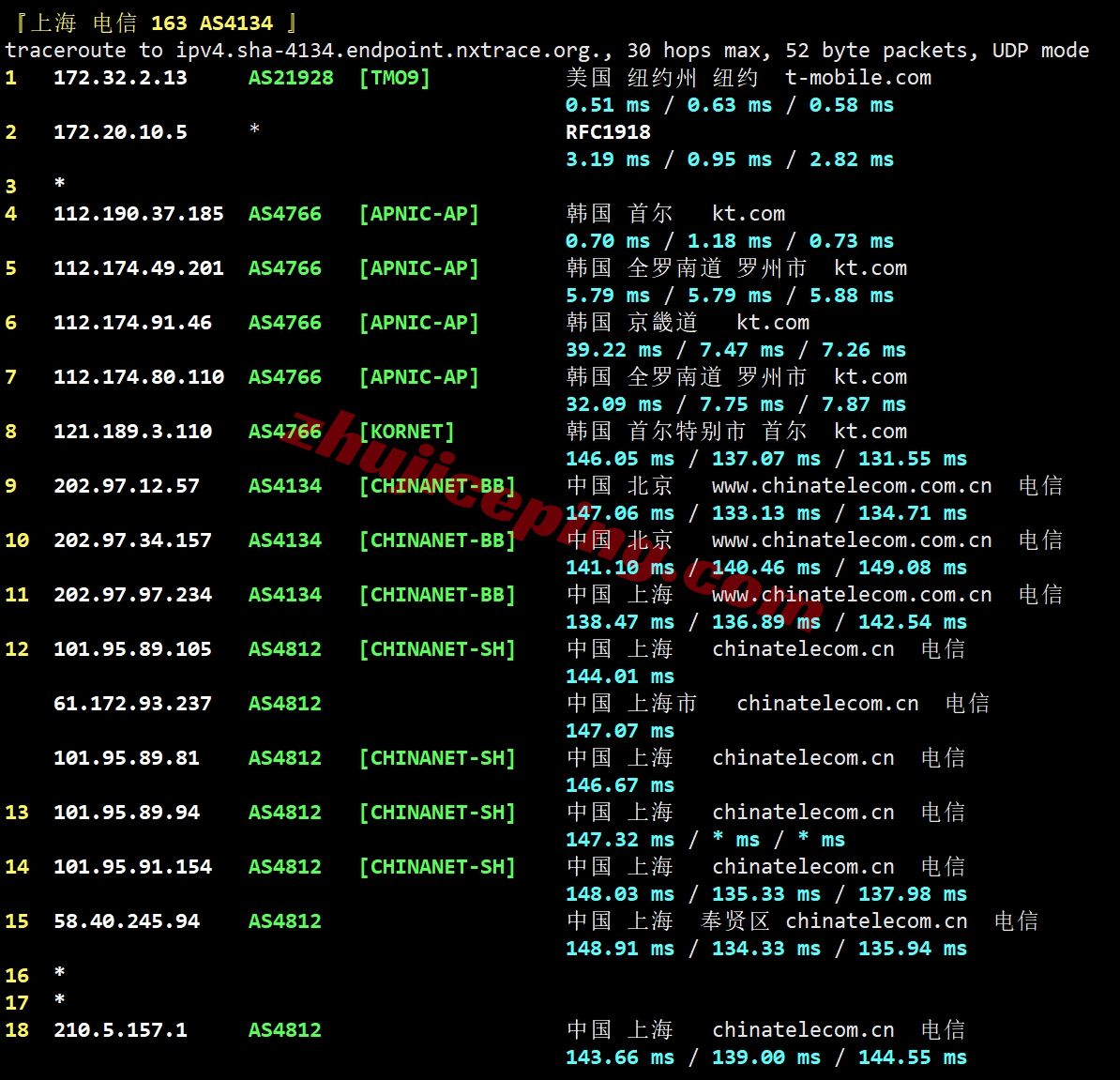Select IP address 58.40.245.94
The image size is (1120, 1080).
coord(127,921)
